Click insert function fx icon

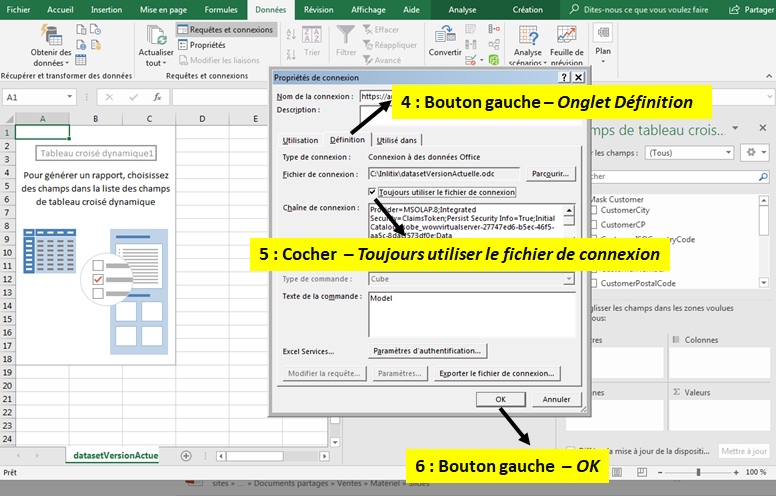(x=157, y=97)
